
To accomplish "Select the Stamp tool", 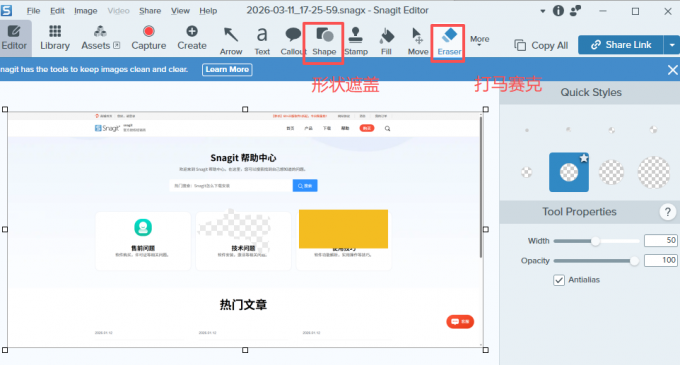I will click(x=356, y=42).
